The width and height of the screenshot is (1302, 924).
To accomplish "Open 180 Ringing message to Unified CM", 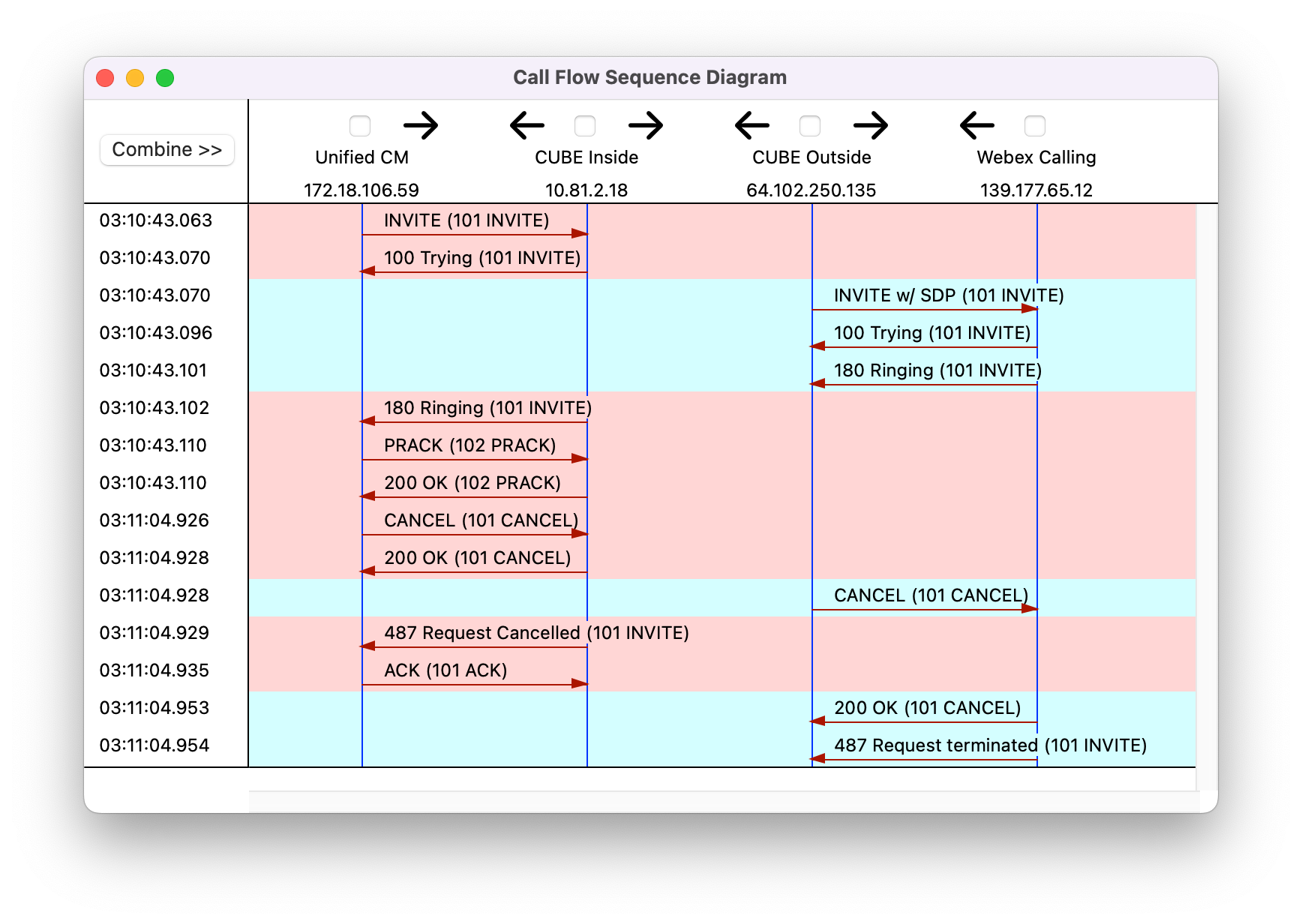I will click(x=487, y=408).
